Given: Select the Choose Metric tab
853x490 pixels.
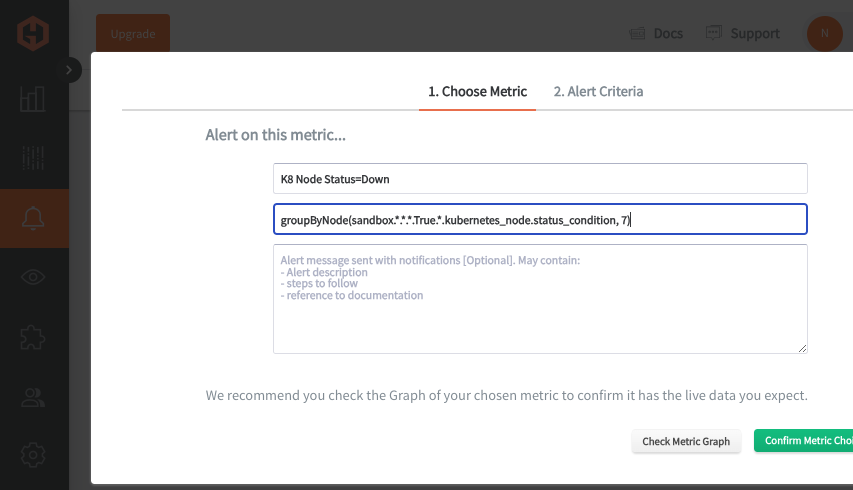Looking at the screenshot, I should click(x=477, y=91).
